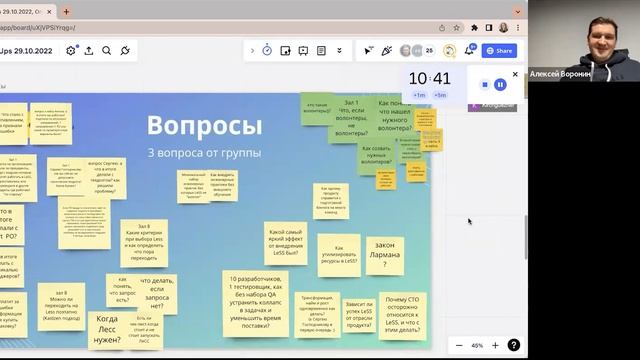The width and height of the screenshot is (640, 360).
Task: Close the timer panel
Action: (x=515, y=74)
